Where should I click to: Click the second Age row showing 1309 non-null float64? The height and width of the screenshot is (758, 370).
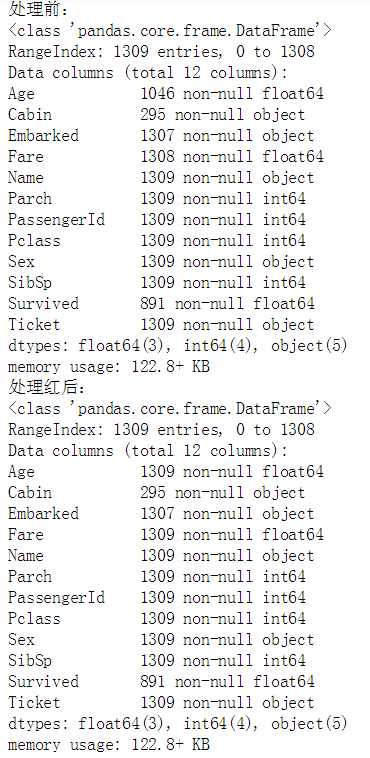point(166,471)
